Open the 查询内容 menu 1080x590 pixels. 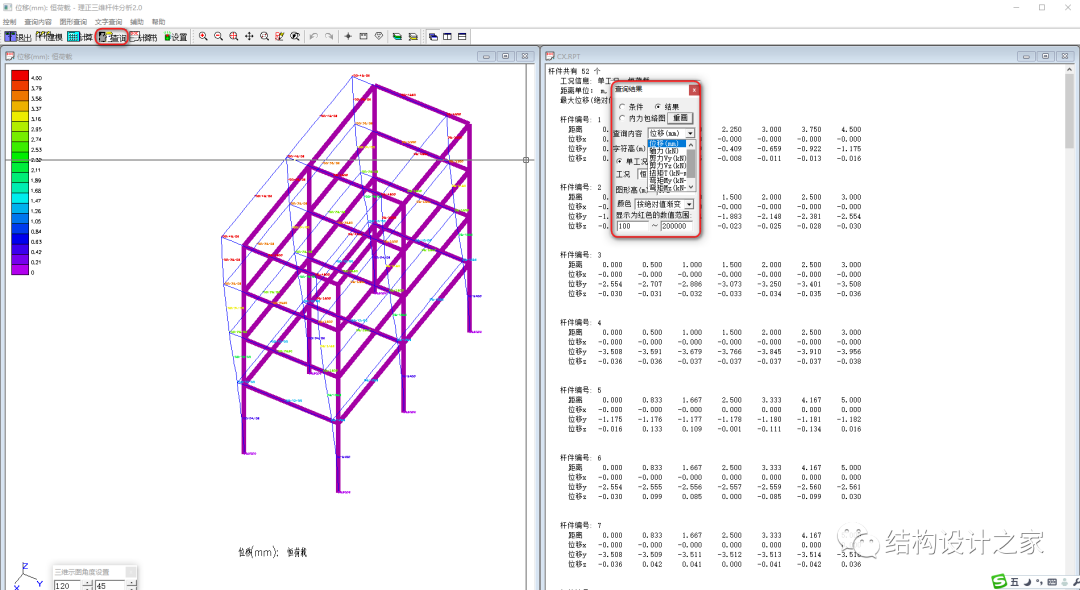(x=38, y=22)
